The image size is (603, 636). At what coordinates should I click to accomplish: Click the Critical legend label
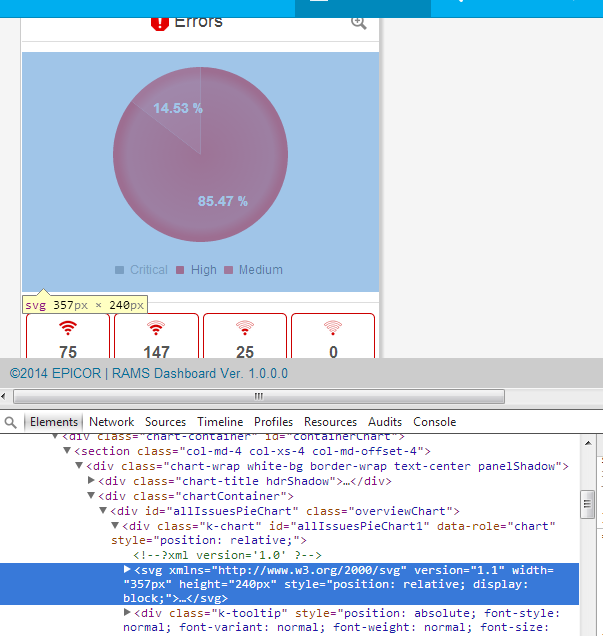coord(149,270)
